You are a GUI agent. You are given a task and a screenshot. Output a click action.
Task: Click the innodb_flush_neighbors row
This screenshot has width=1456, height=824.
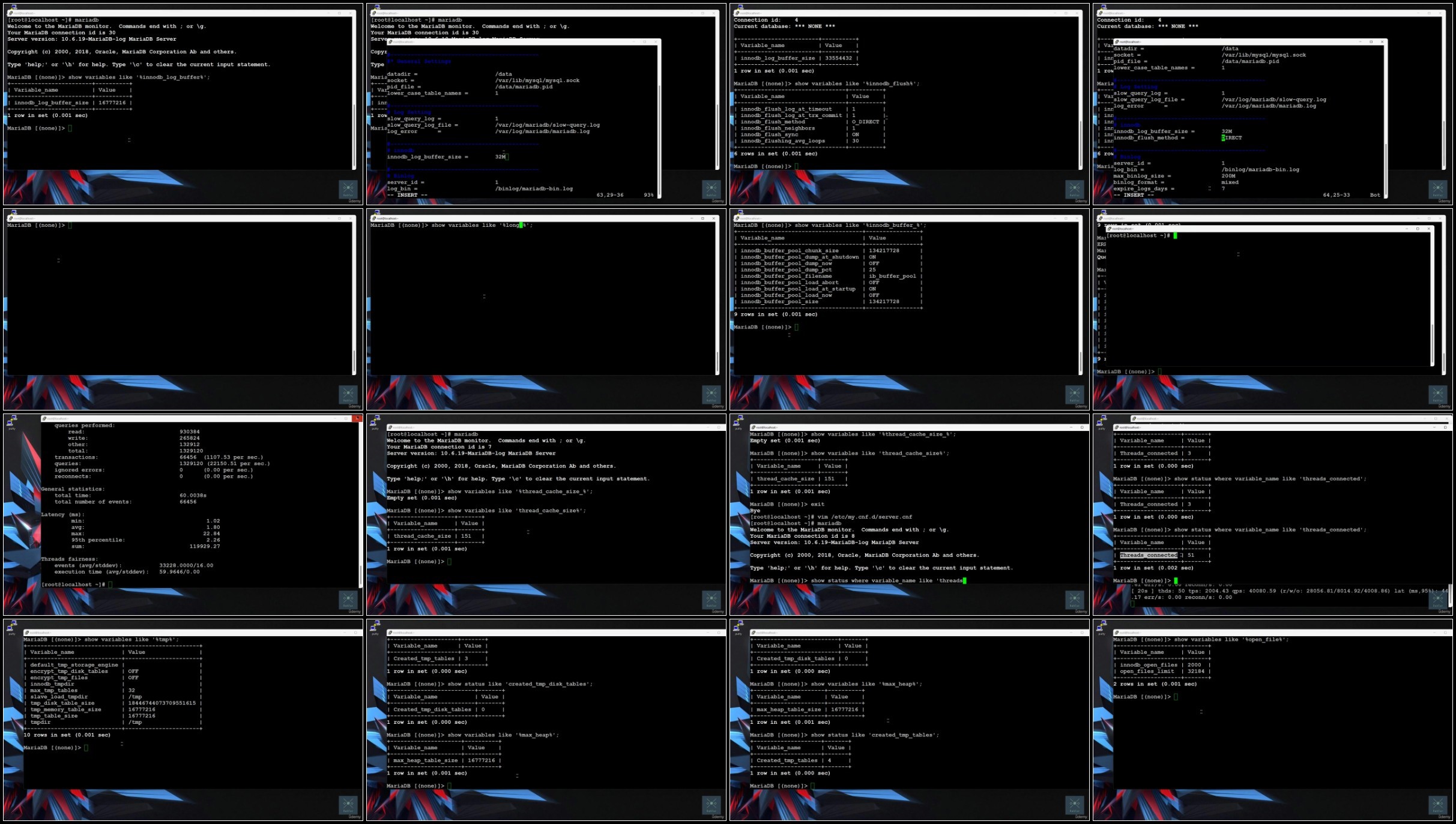(x=810, y=128)
